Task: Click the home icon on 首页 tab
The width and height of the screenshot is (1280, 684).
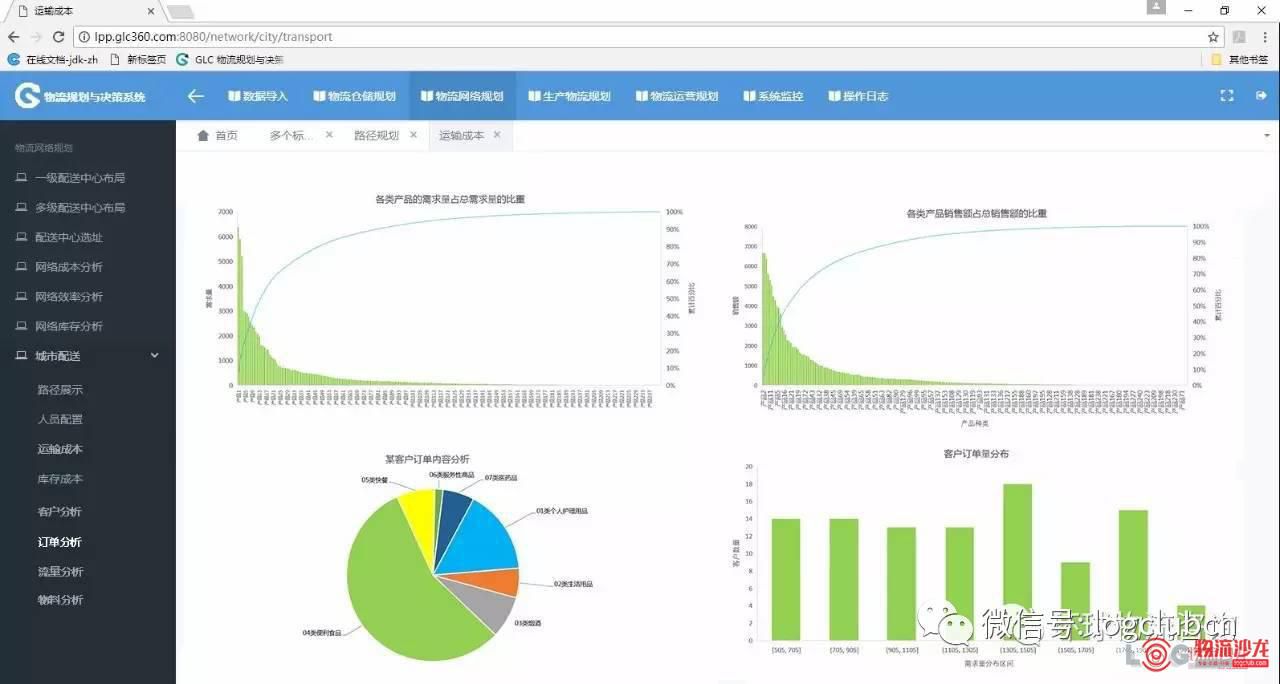Action: point(203,135)
